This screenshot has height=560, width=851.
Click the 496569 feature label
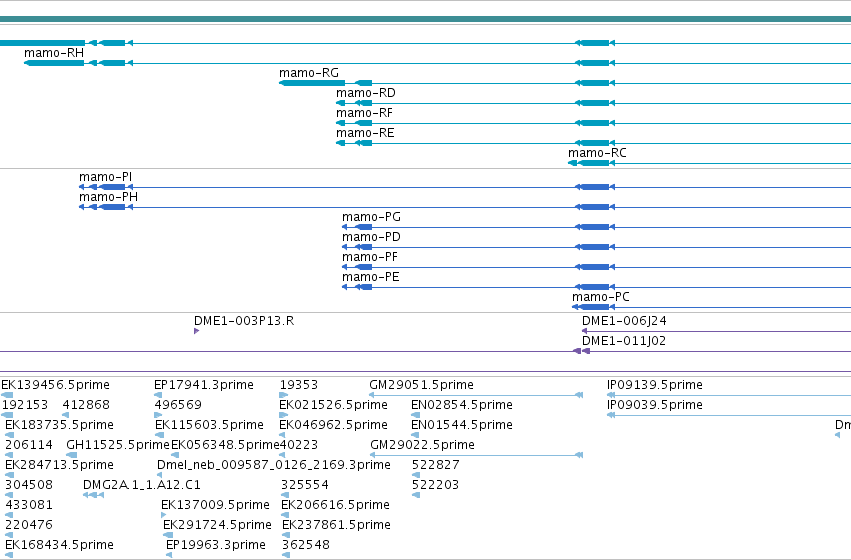[x=178, y=405]
